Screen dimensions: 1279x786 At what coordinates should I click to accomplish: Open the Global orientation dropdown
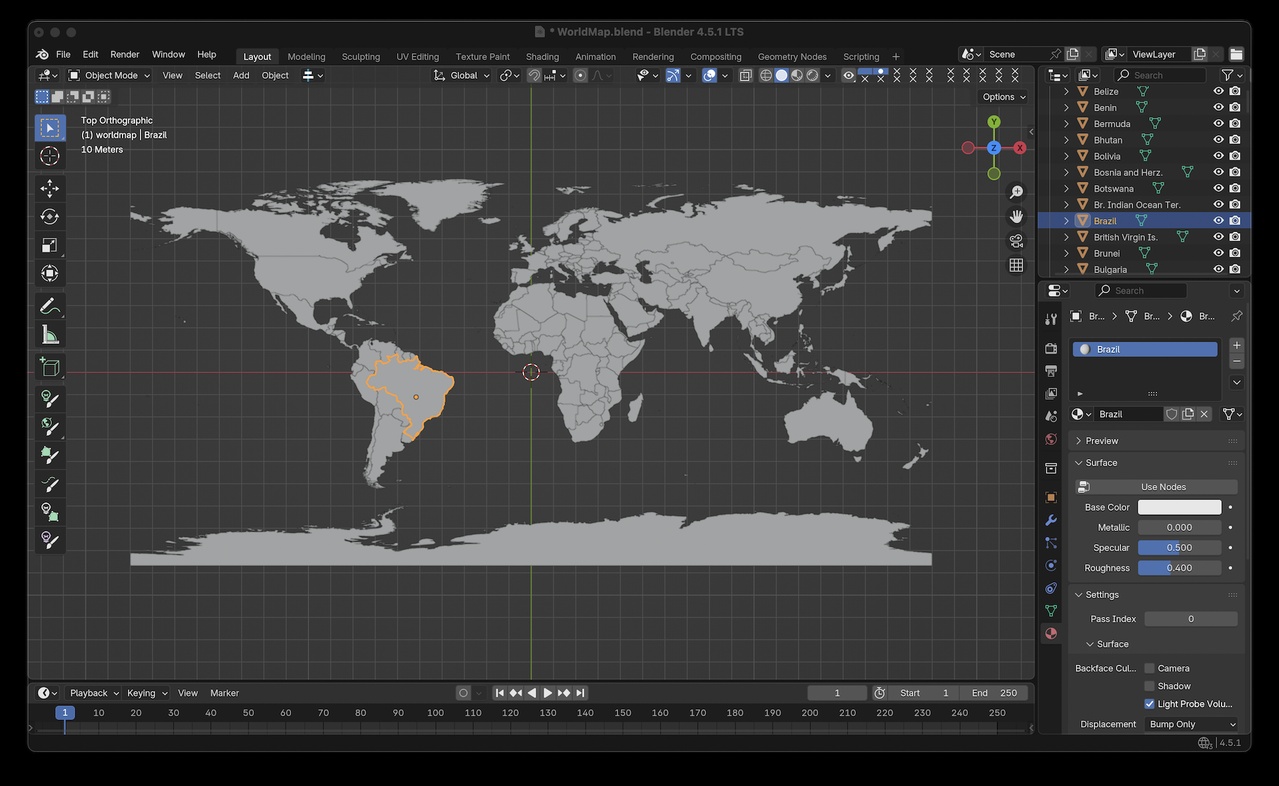coord(462,75)
